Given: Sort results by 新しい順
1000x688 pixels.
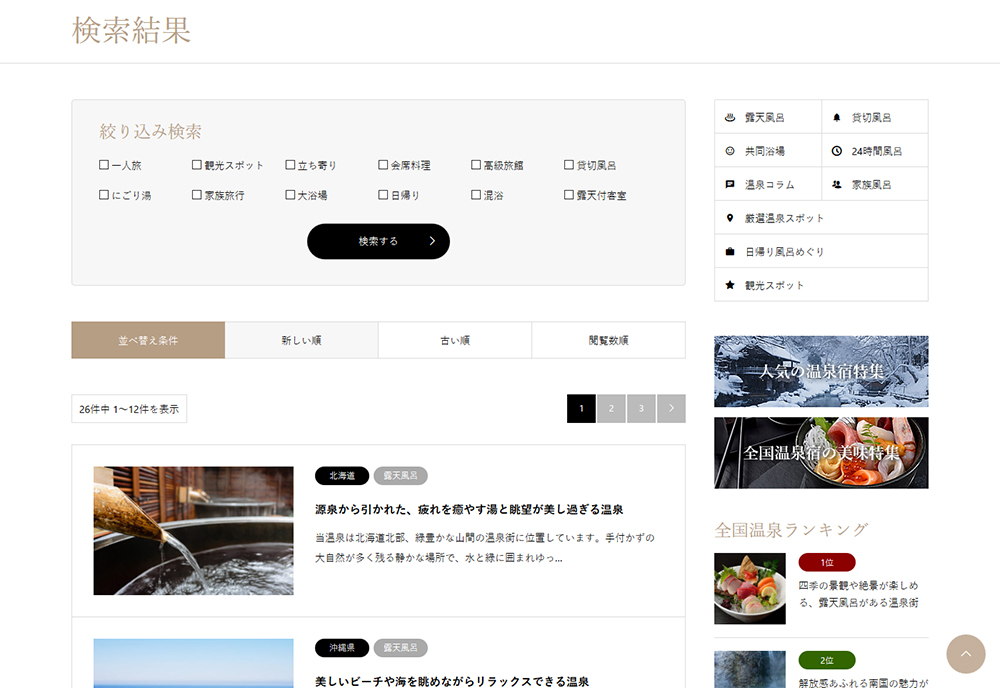Looking at the screenshot, I should (302, 340).
